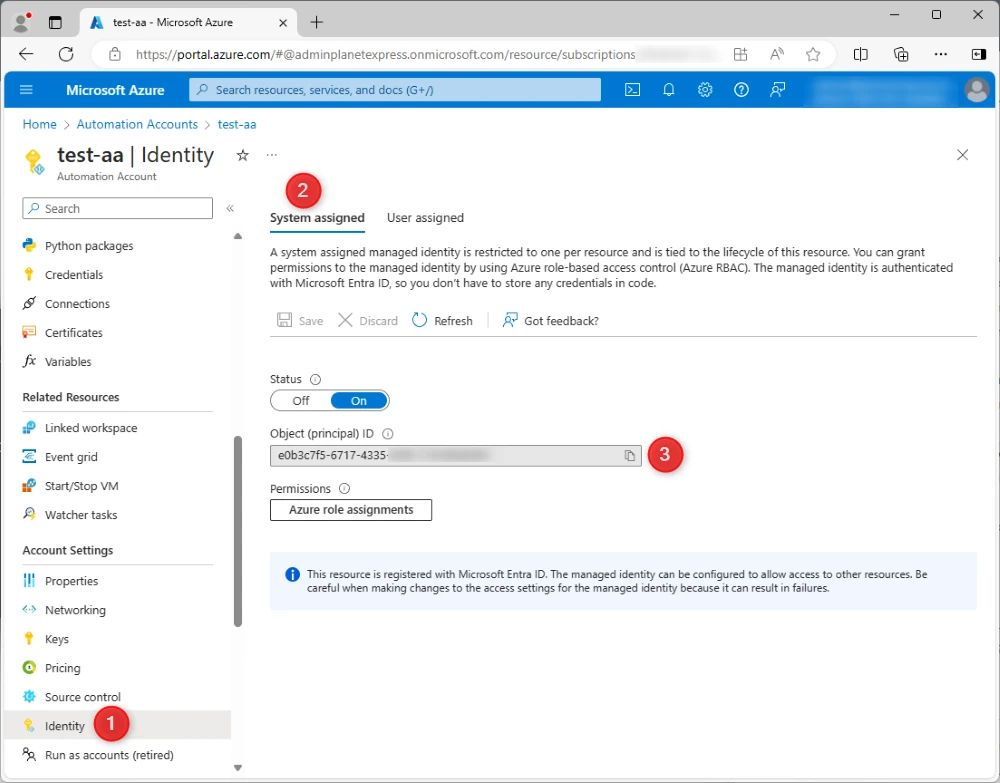Open a new browser tab
Viewport: 1000px width, 783px height.
click(316, 22)
